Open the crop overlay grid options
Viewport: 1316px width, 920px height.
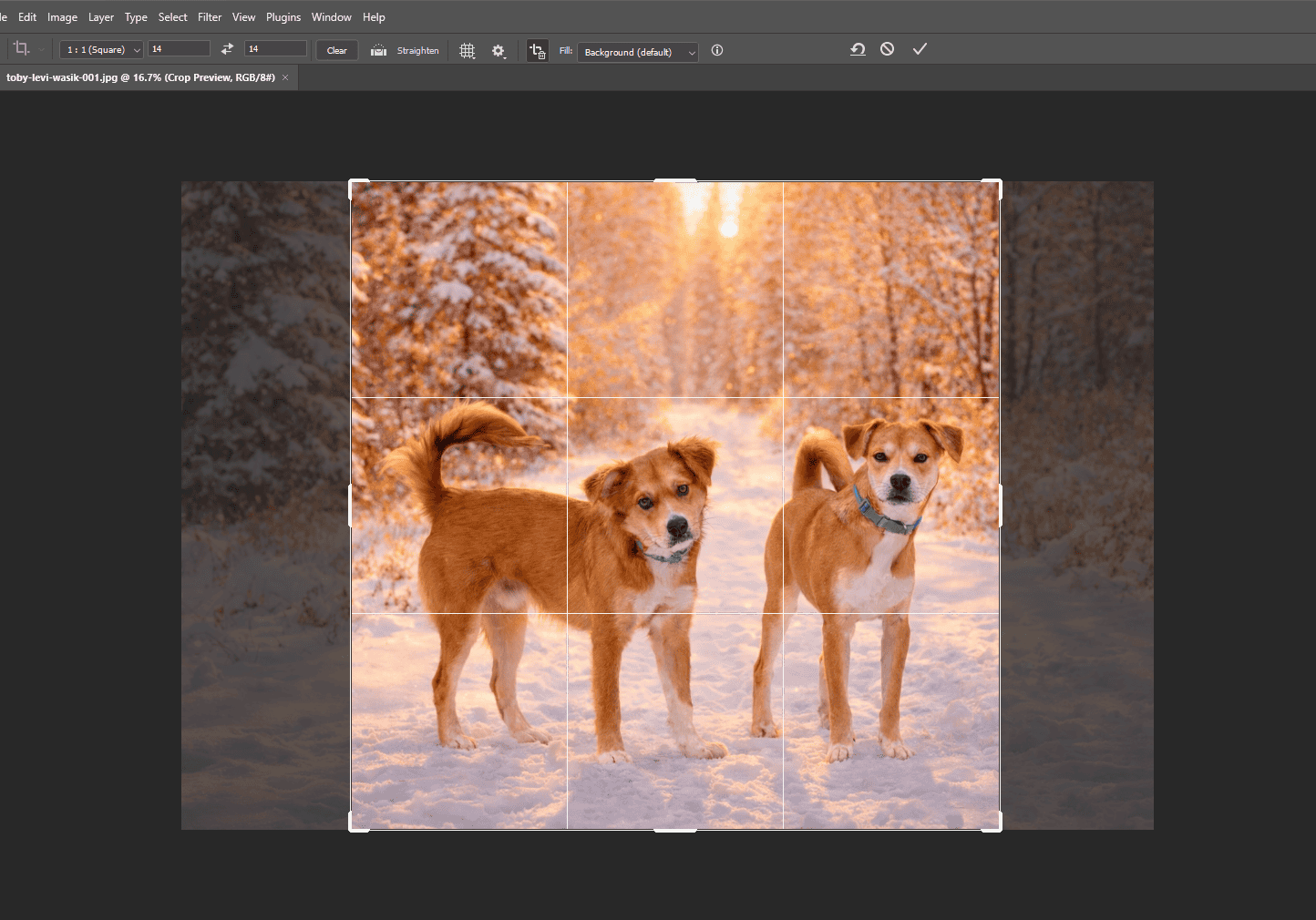(x=468, y=51)
